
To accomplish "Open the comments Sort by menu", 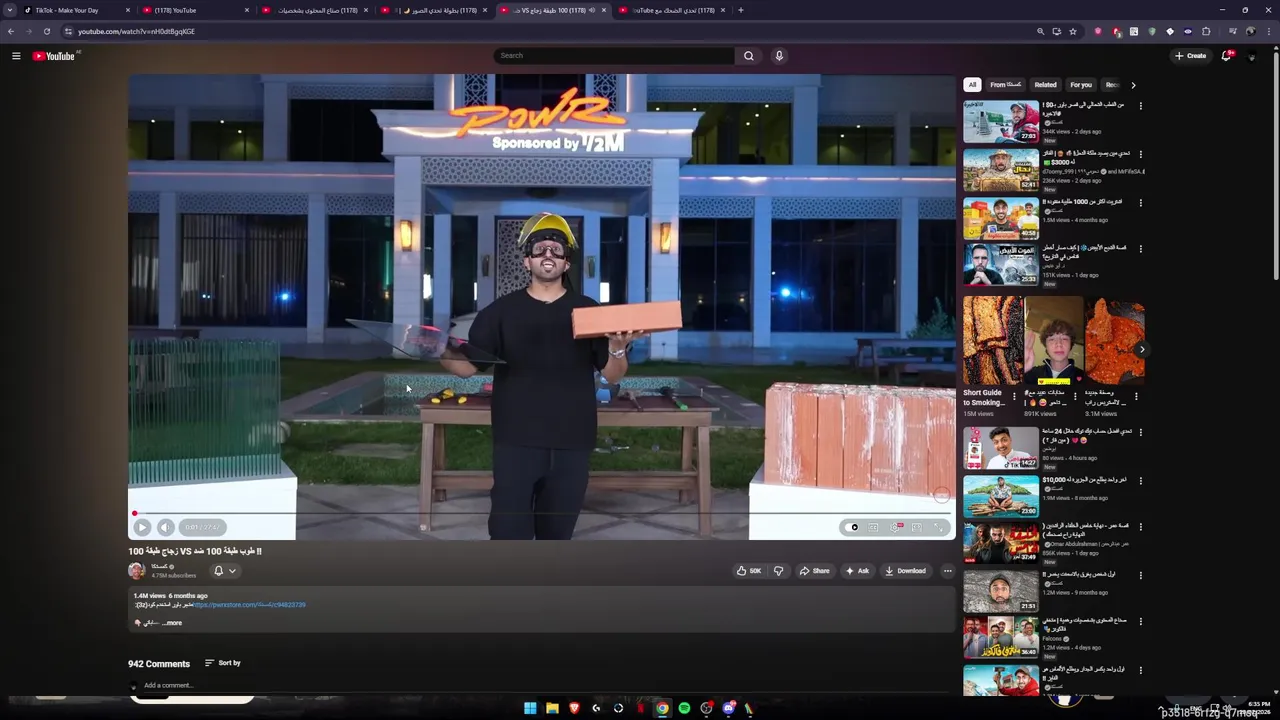I will tap(223, 663).
